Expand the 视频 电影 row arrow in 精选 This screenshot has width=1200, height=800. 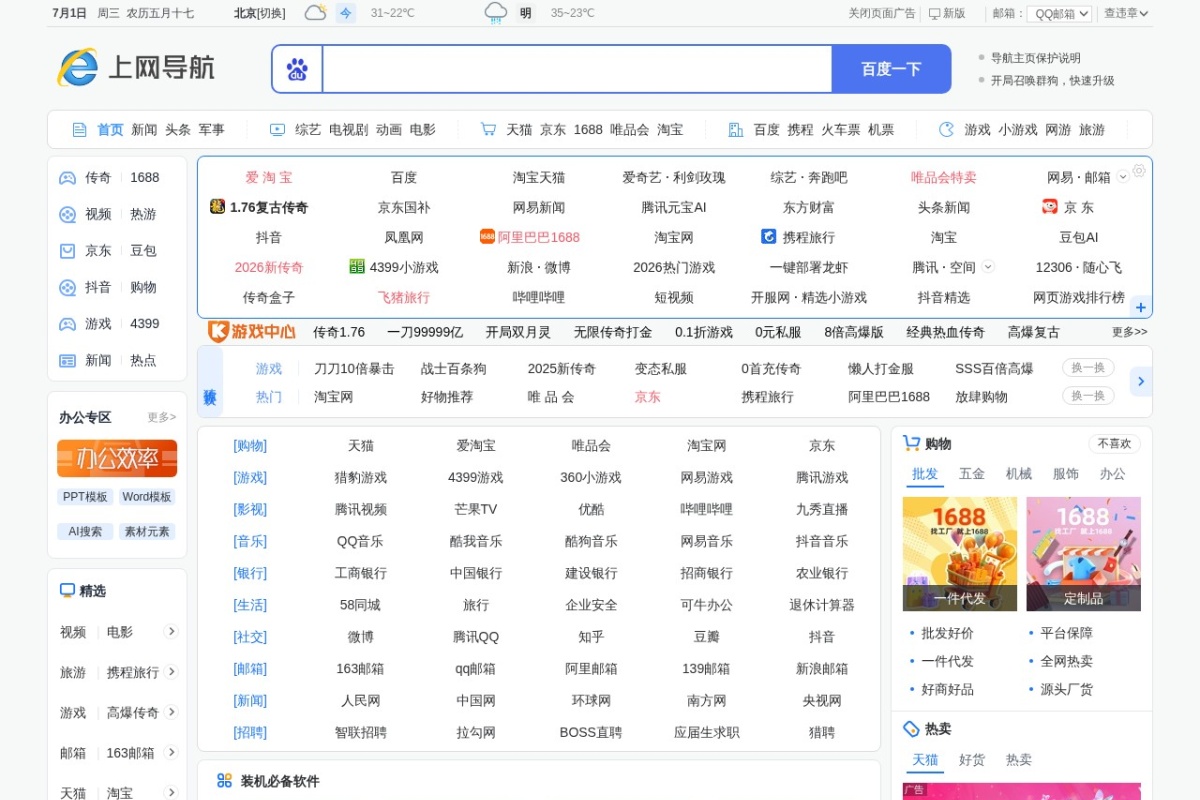click(171, 631)
